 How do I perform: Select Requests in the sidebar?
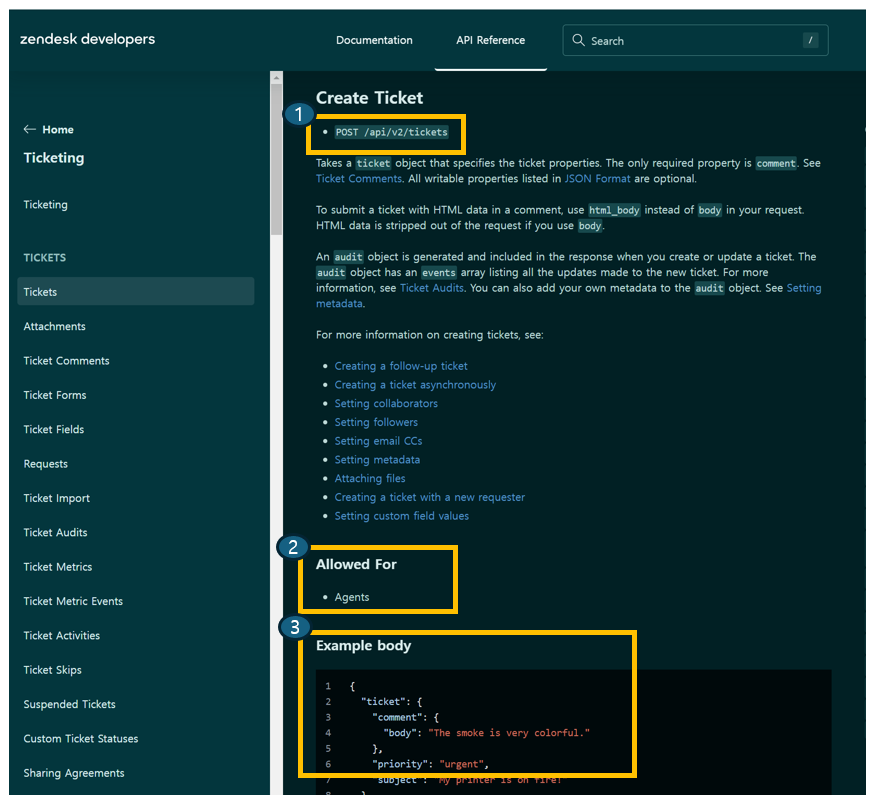(45, 464)
